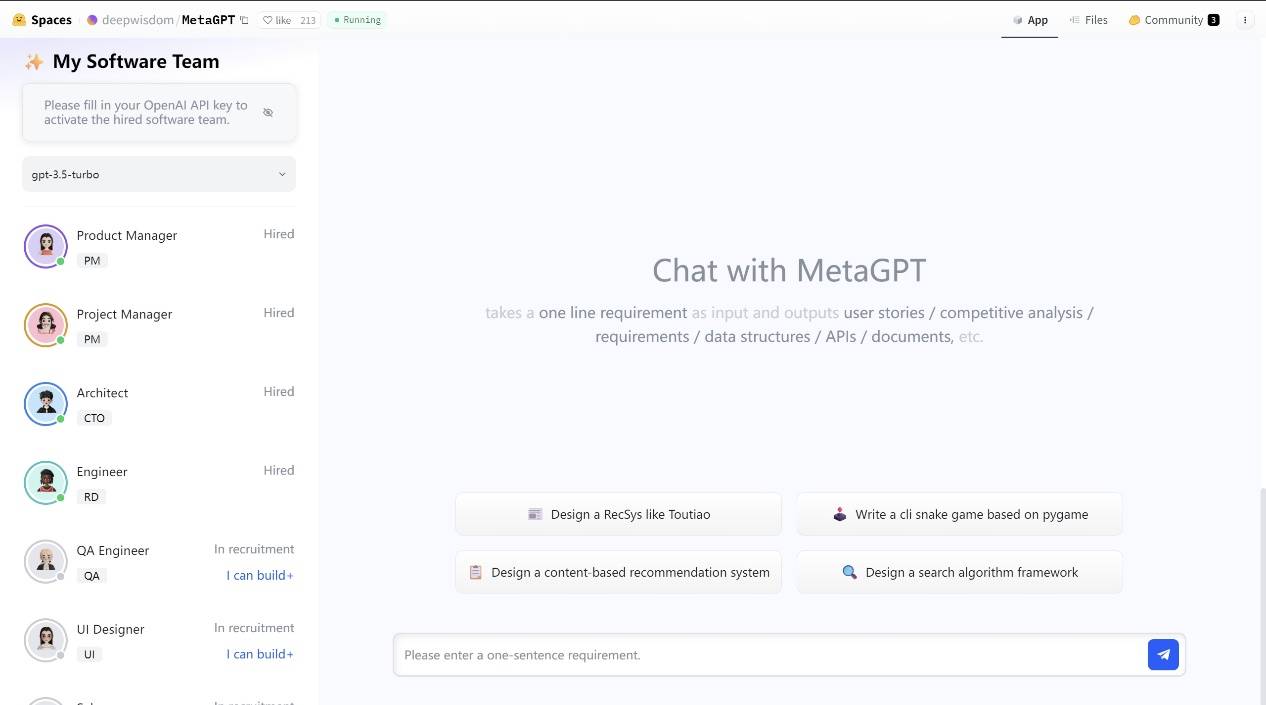Click the Product Manager avatar icon
This screenshot has width=1266, height=705.
pyautogui.click(x=45, y=245)
